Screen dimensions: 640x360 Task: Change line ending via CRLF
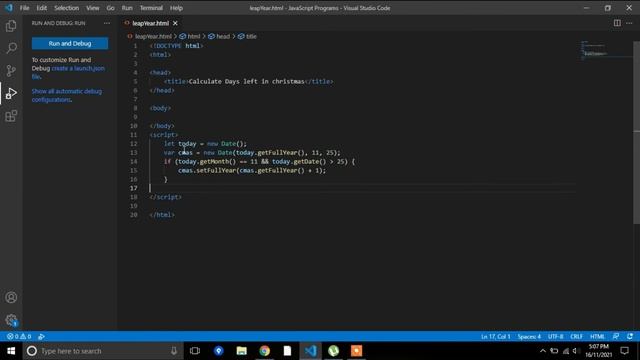point(576,336)
